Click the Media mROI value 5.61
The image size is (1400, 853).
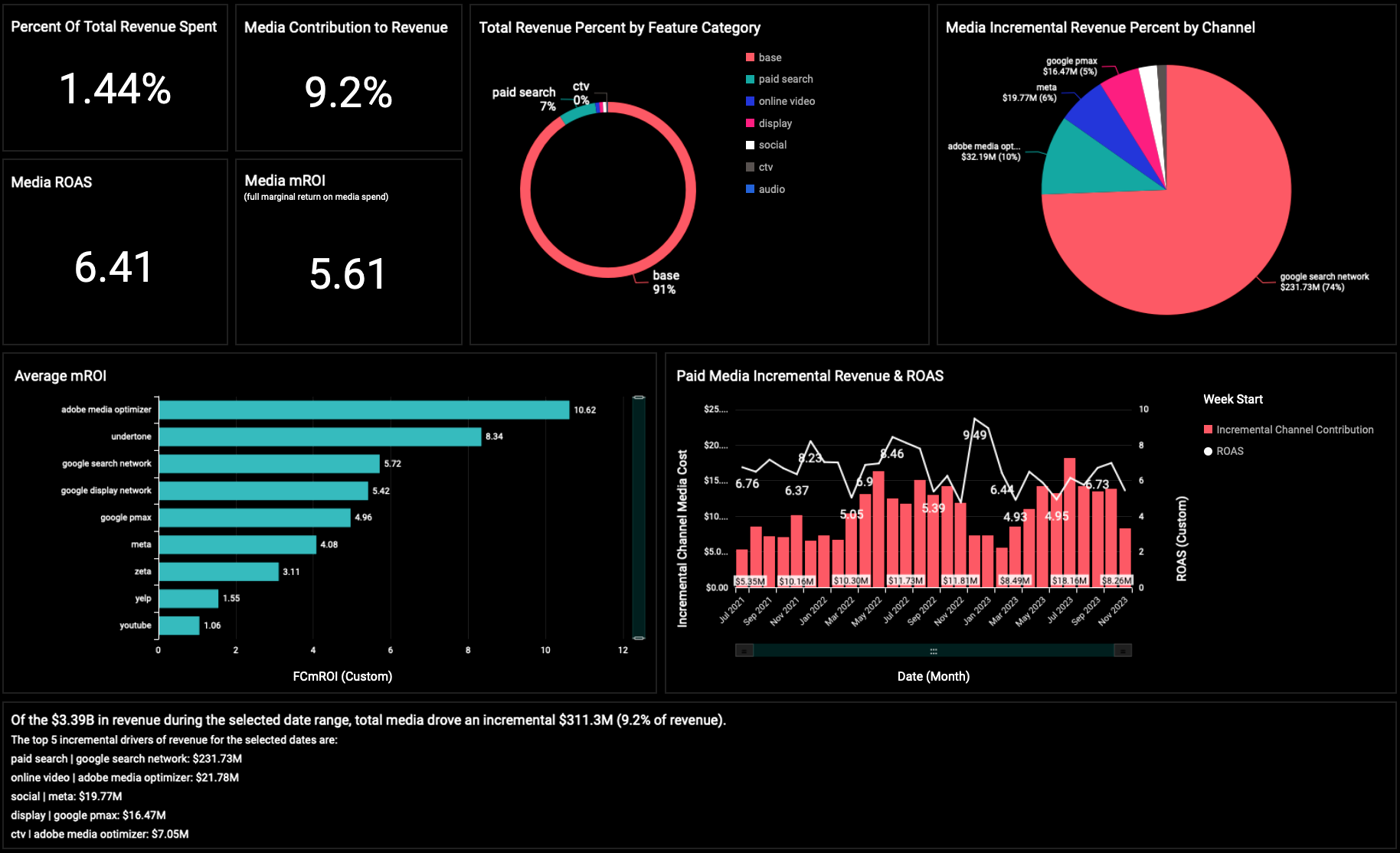348,274
